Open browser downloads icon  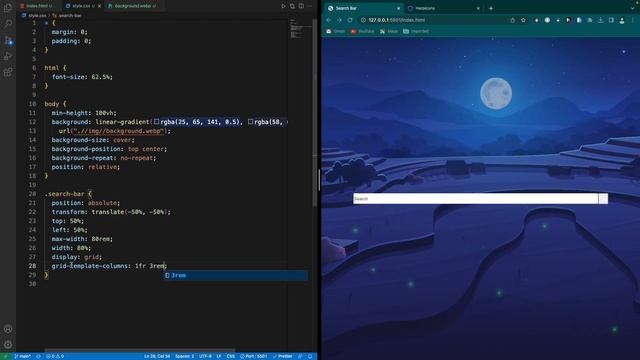(600, 20)
